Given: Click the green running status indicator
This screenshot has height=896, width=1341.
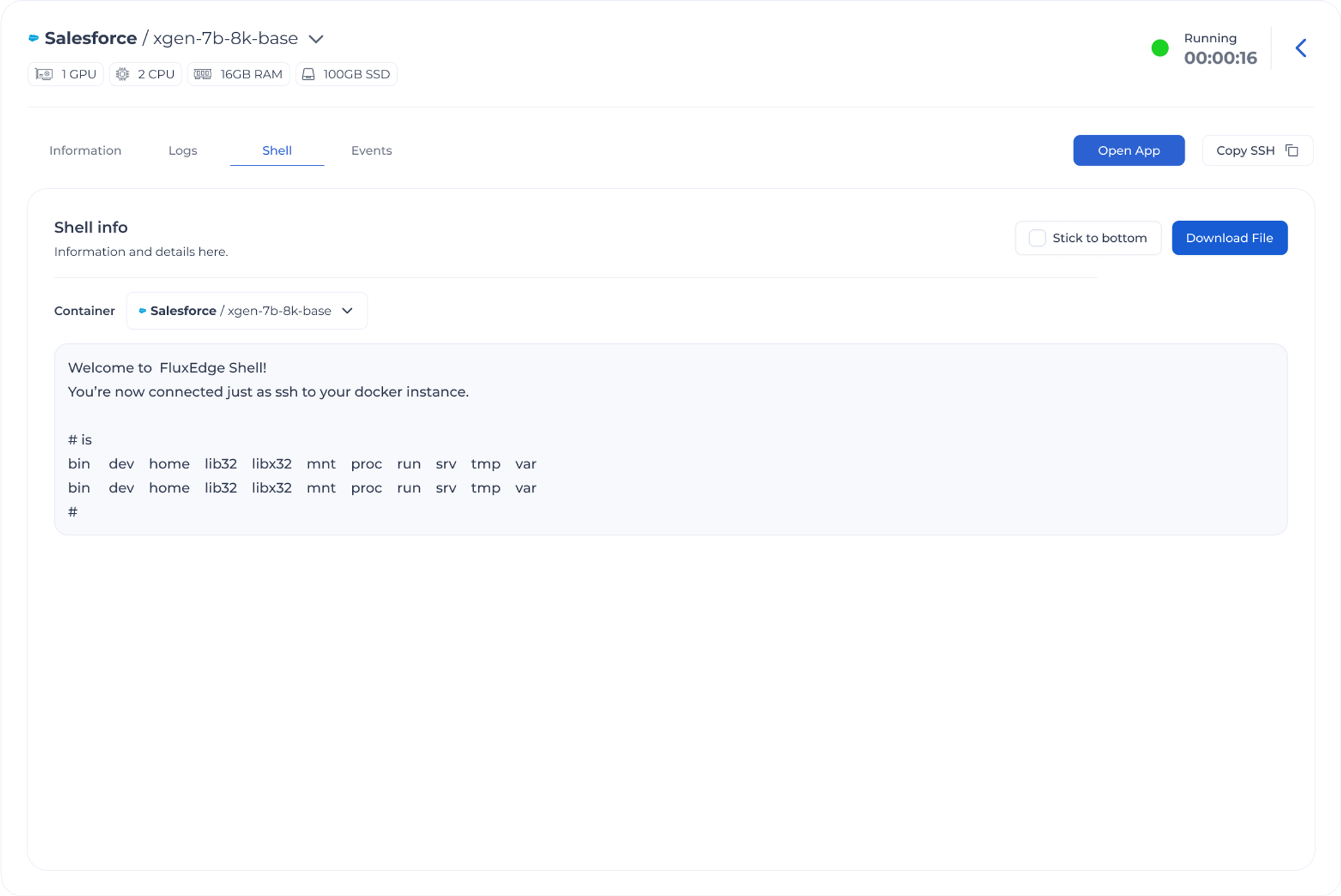Looking at the screenshot, I should (1160, 48).
